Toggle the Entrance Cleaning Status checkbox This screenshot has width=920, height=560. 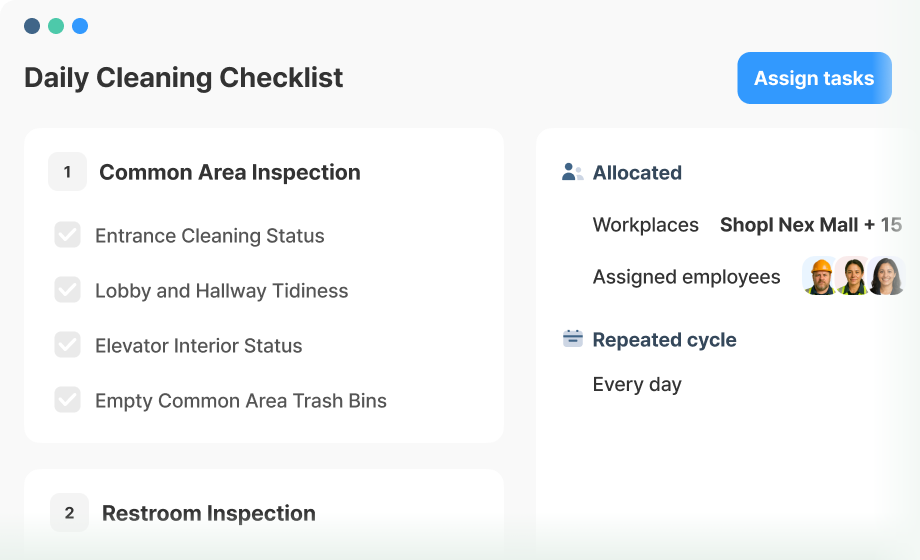[67, 235]
